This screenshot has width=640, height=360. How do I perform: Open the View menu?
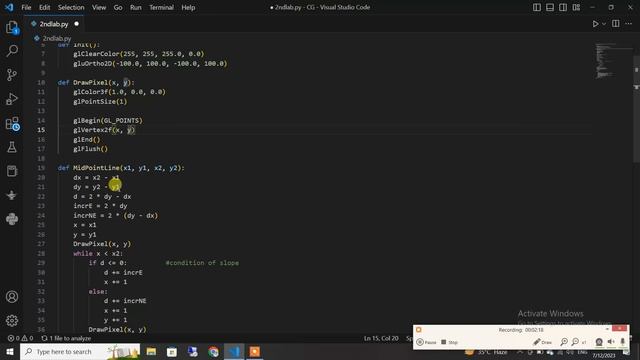99,7
